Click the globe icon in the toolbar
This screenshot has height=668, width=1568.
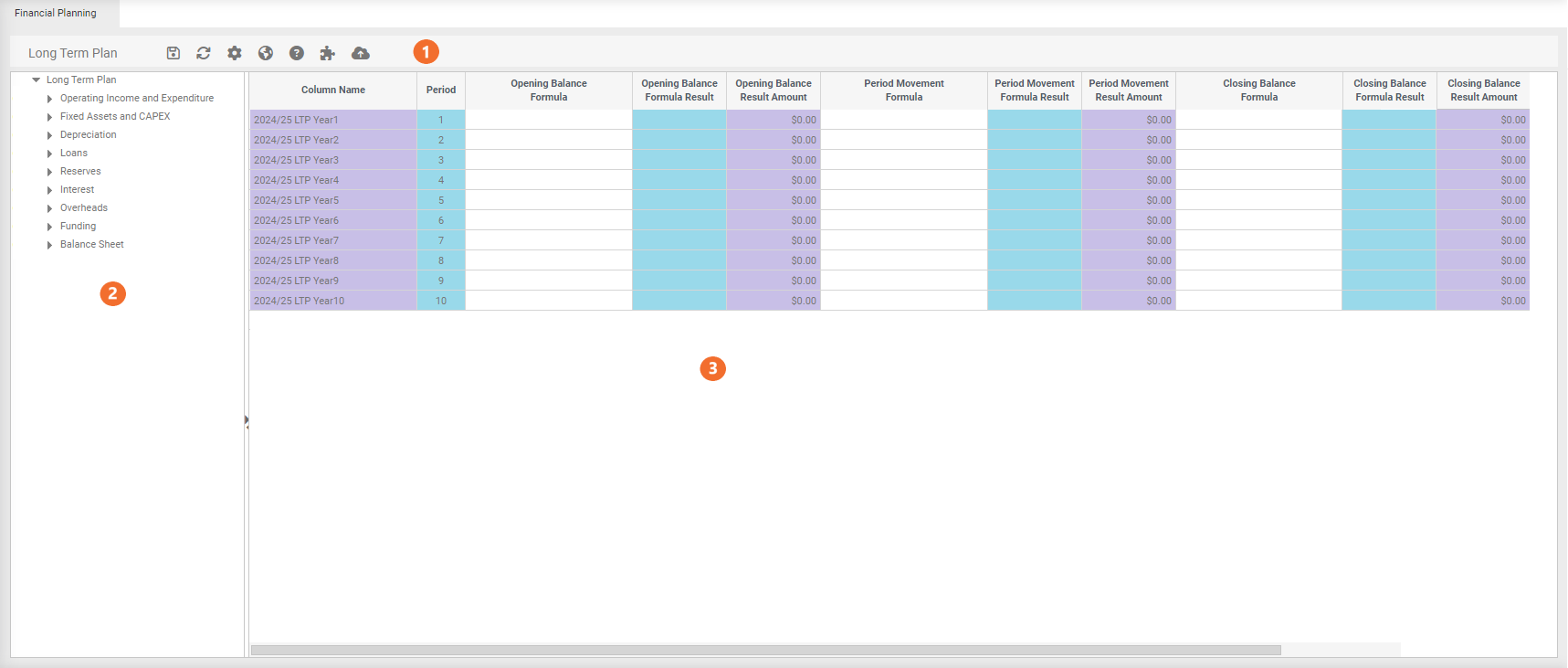pyautogui.click(x=266, y=53)
